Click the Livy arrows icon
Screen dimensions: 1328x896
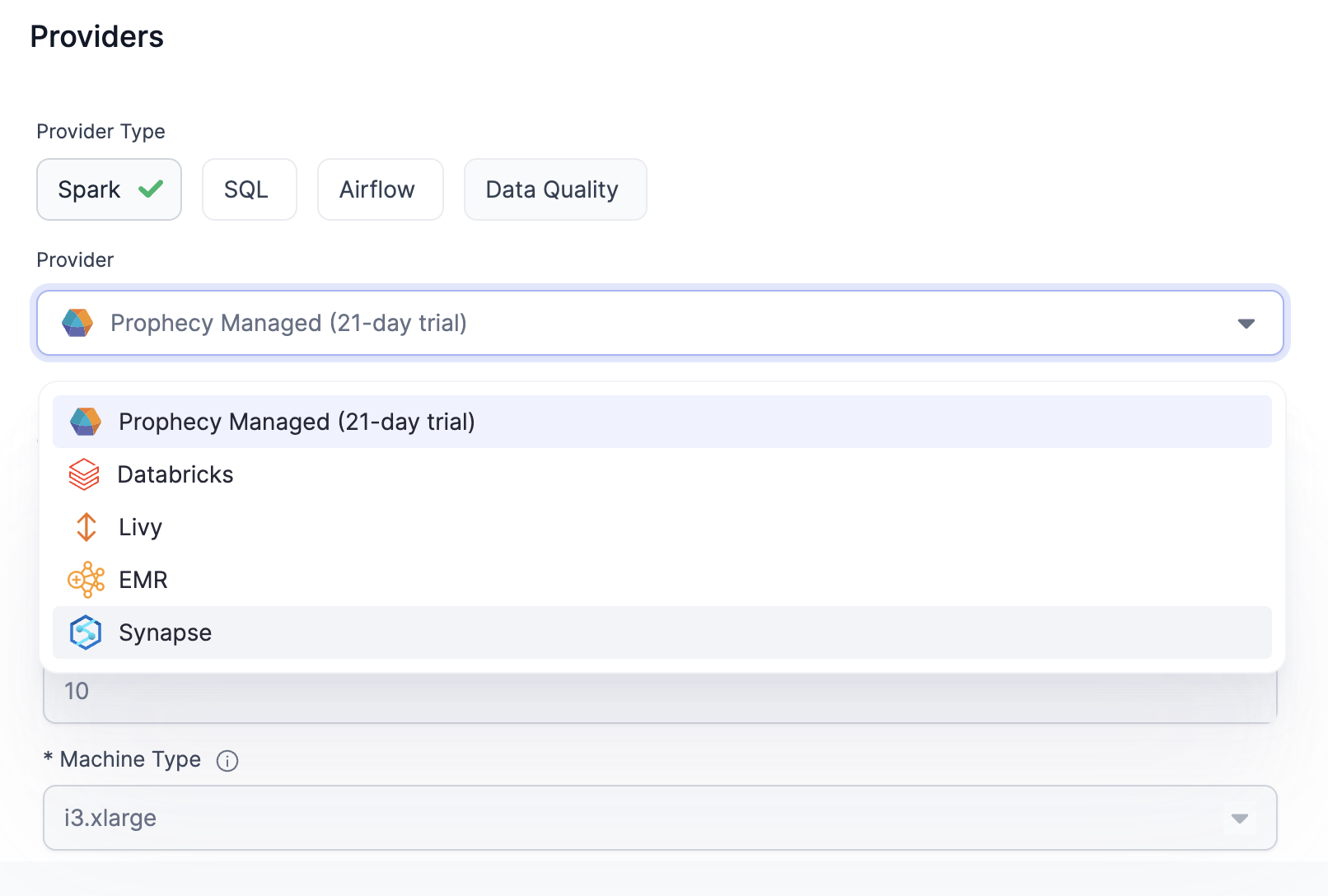pyautogui.click(x=87, y=527)
